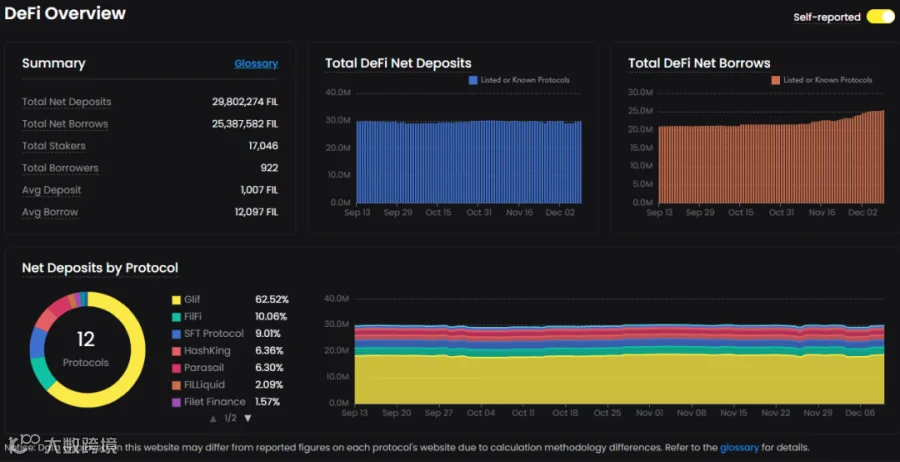Click Net Deposits by Protocol heading
Viewport: 900px width, 462px height.
click(100, 268)
